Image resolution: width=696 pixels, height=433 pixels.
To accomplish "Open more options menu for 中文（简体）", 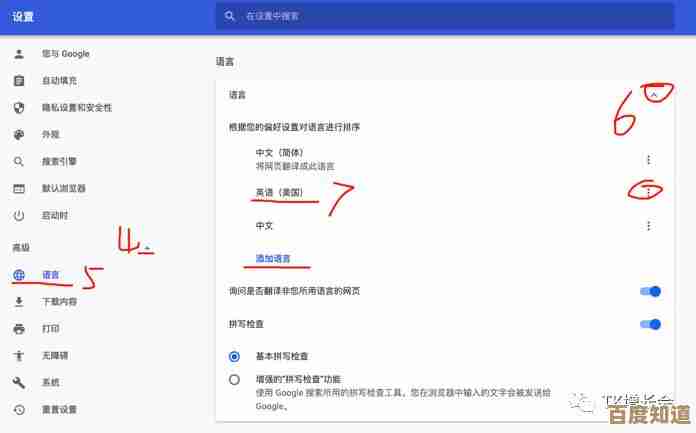I will click(648, 160).
